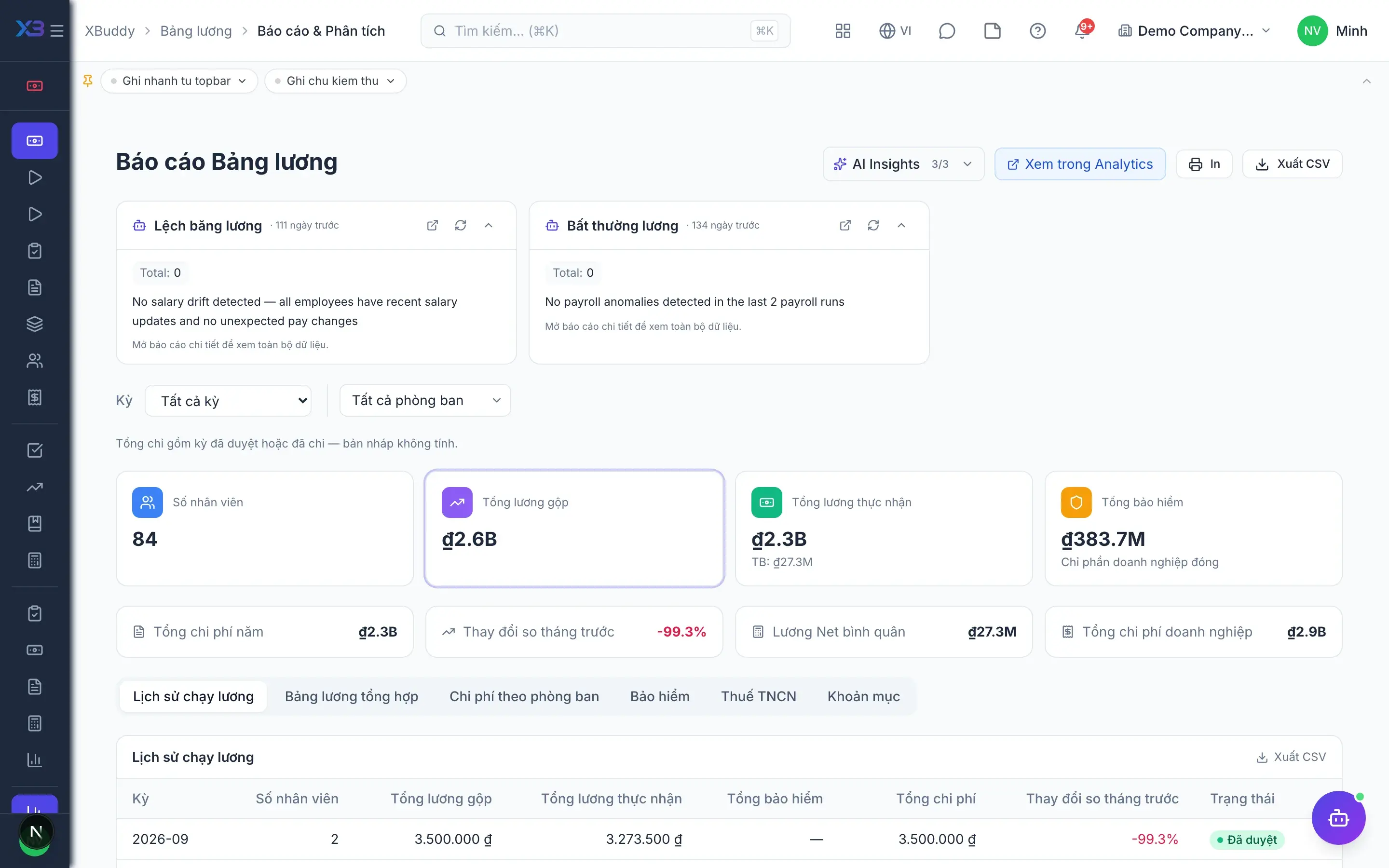
Task: Switch language via globe VI icon
Action: [x=895, y=31]
